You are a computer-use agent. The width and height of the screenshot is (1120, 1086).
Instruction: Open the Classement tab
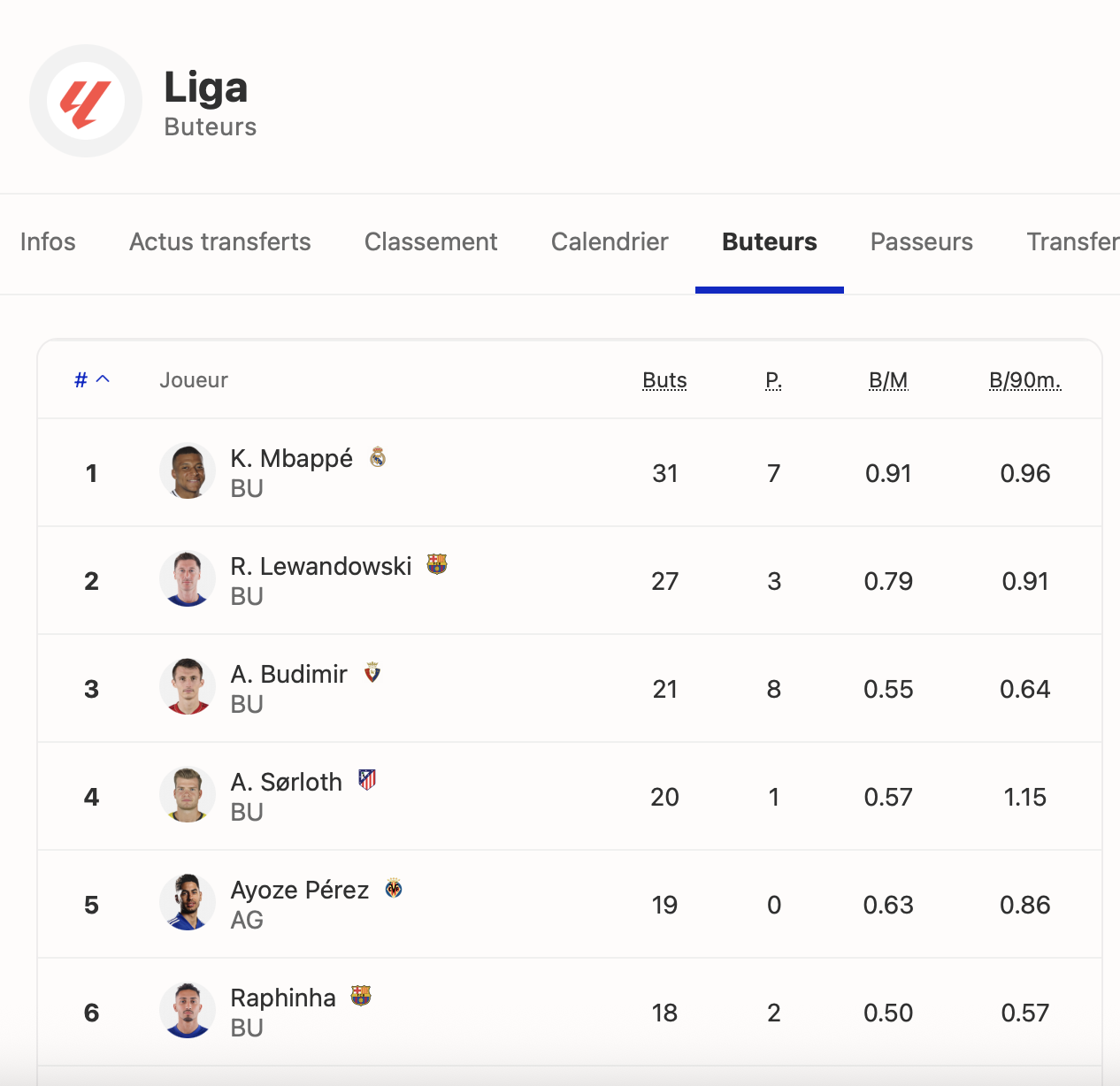pyautogui.click(x=431, y=242)
